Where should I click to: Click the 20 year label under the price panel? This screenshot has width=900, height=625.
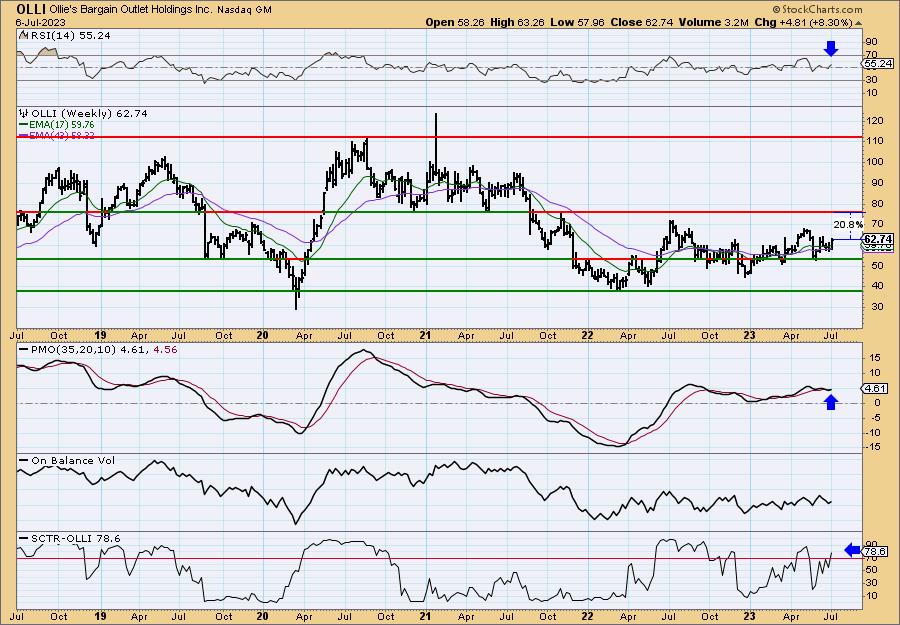click(263, 336)
